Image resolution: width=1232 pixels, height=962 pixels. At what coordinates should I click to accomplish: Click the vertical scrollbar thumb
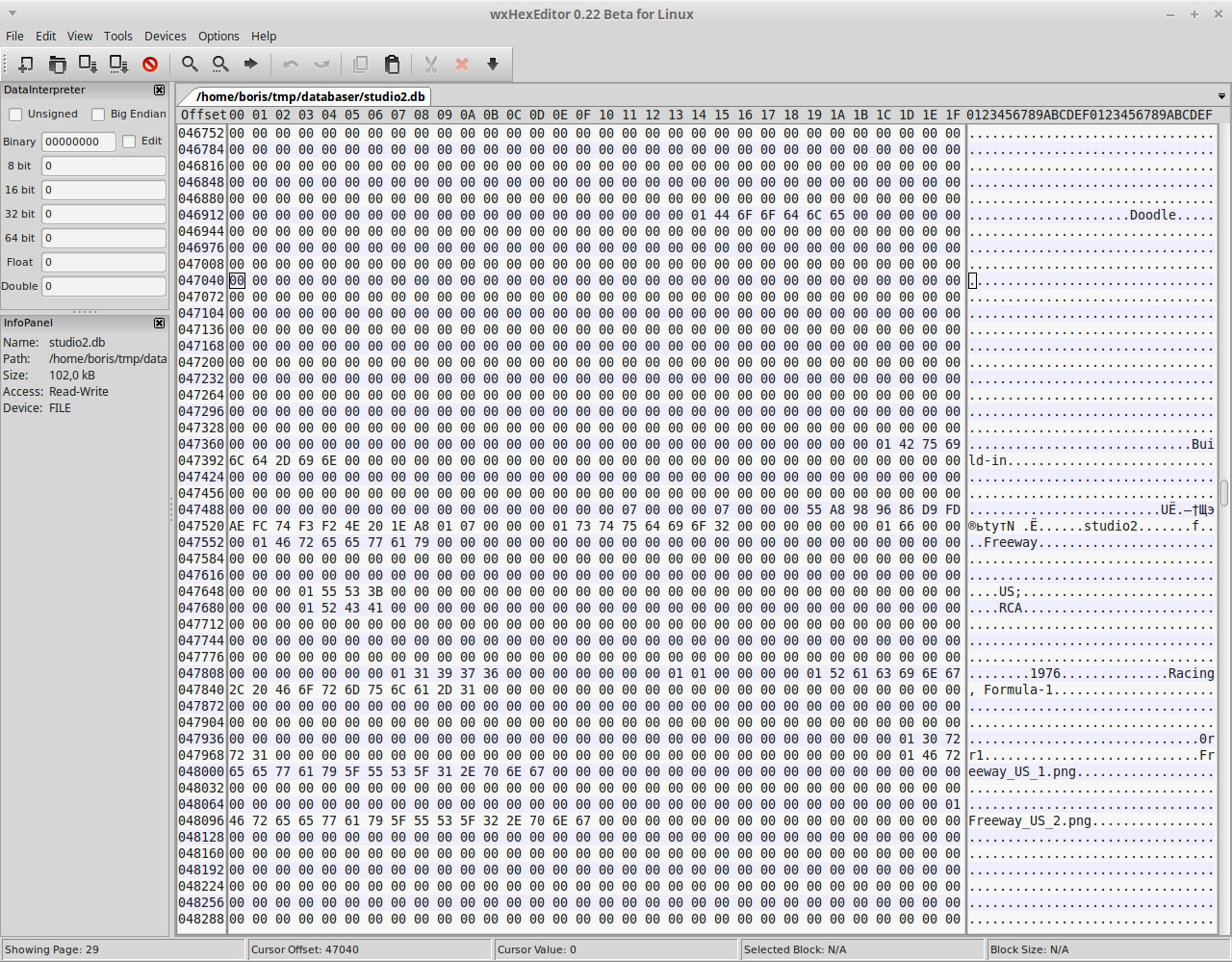coord(1224,492)
